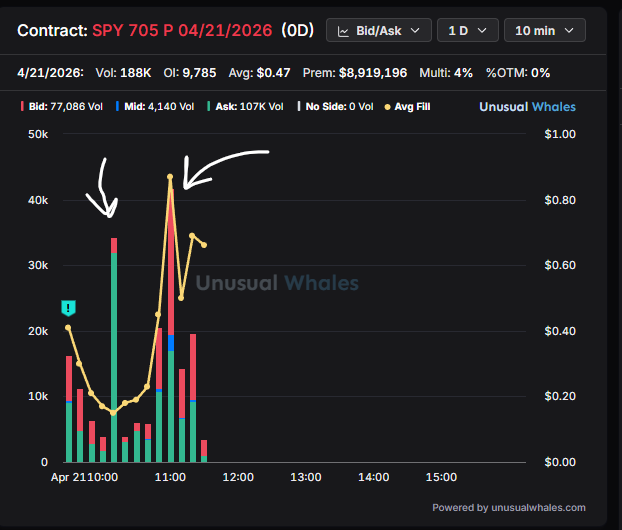Click the %OTM: 0% statistic

[518, 73]
